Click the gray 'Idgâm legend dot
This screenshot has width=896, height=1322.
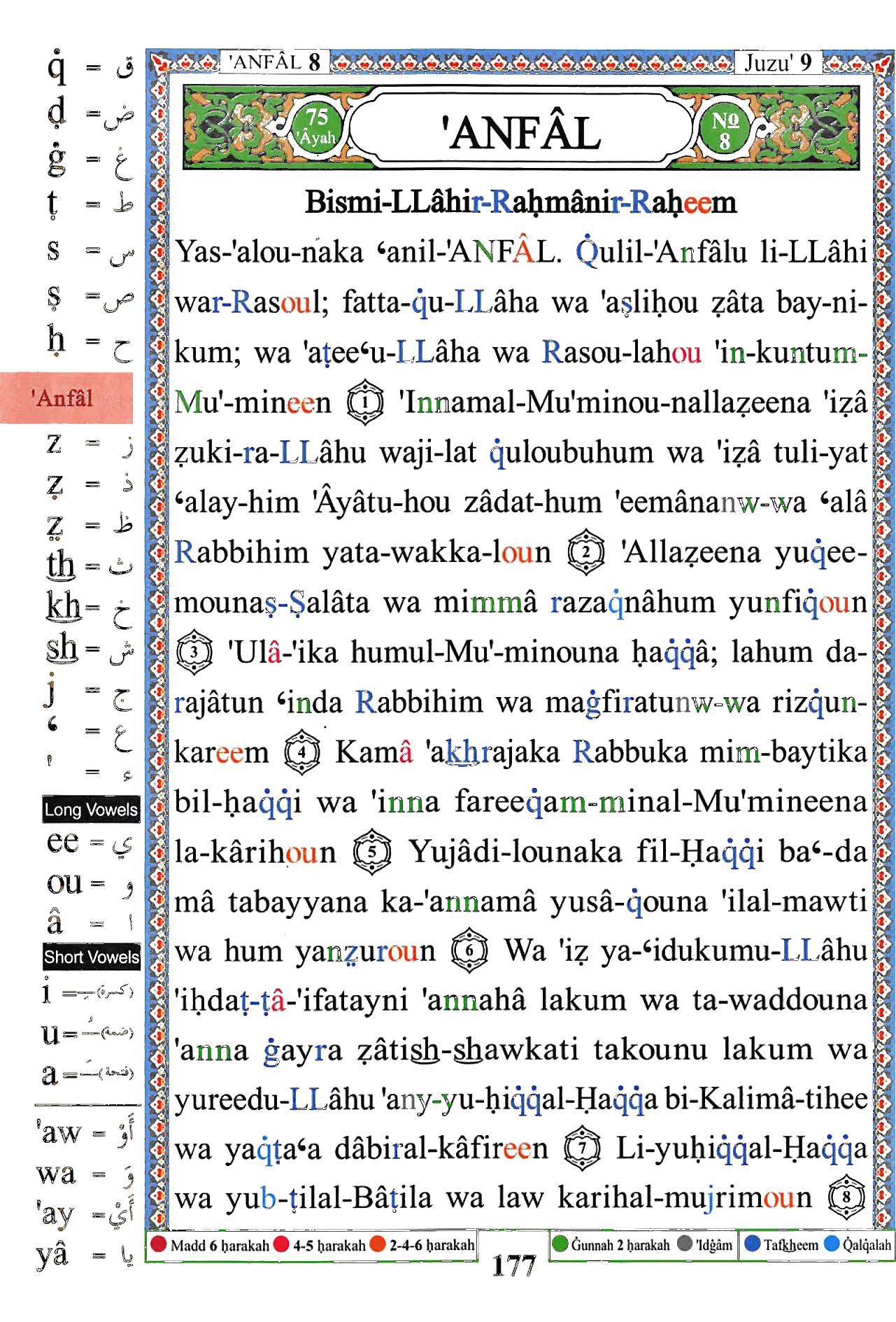tap(685, 1244)
